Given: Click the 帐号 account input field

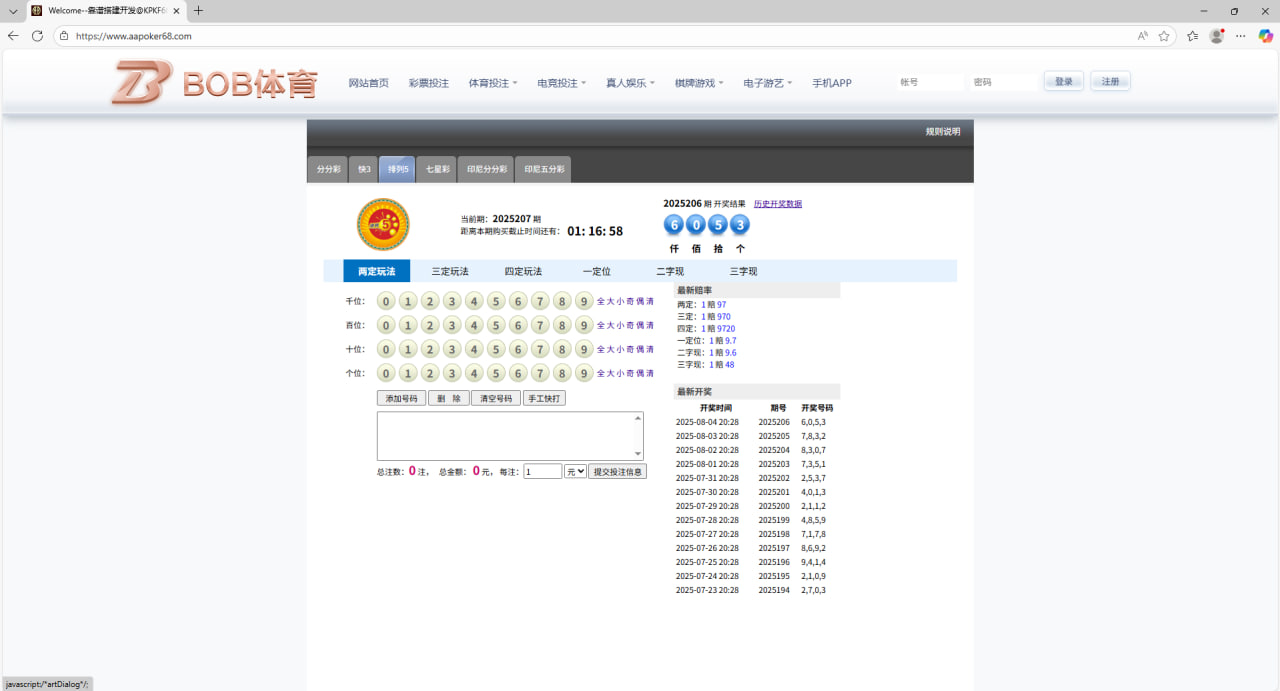Looking at the screenshot, I should pyautogui.click(x=929, y=82).
